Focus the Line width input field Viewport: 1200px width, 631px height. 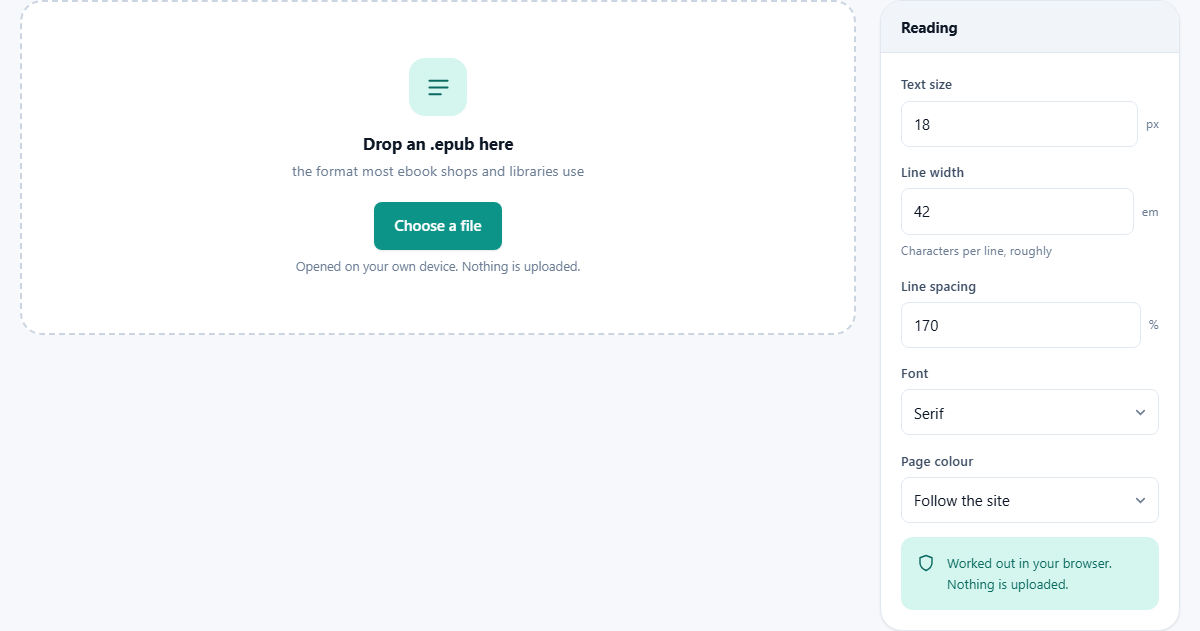click(x=1017, y=212)
